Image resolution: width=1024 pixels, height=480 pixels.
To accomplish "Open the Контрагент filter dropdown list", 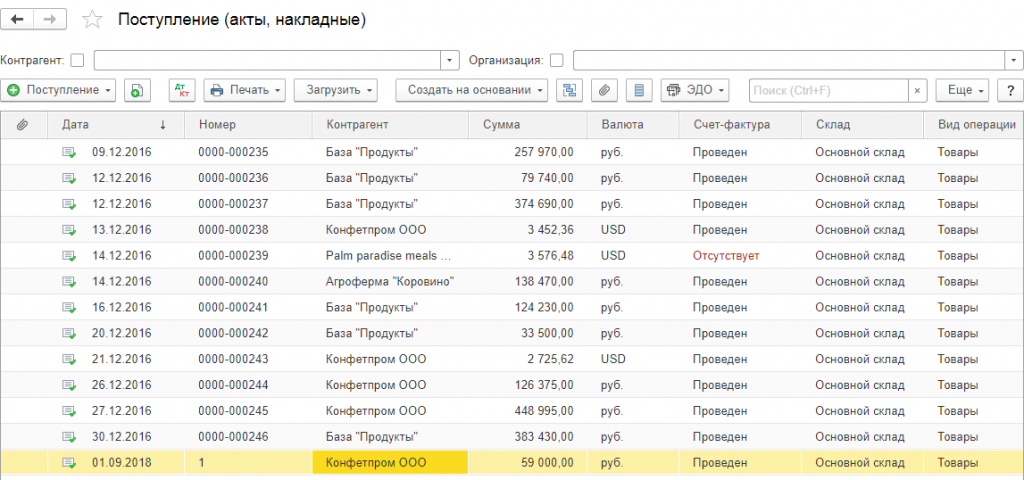I will pos(450,60).
